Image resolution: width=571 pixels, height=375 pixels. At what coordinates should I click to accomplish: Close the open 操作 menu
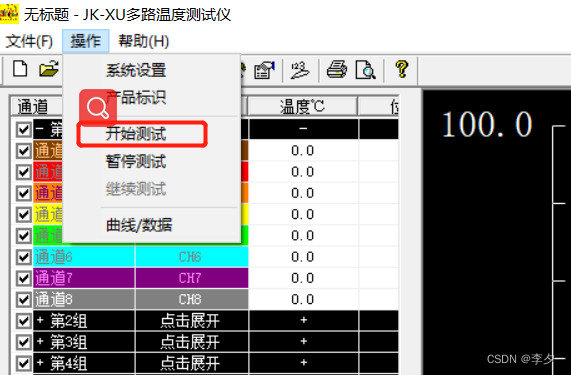[x=86, y=41]
